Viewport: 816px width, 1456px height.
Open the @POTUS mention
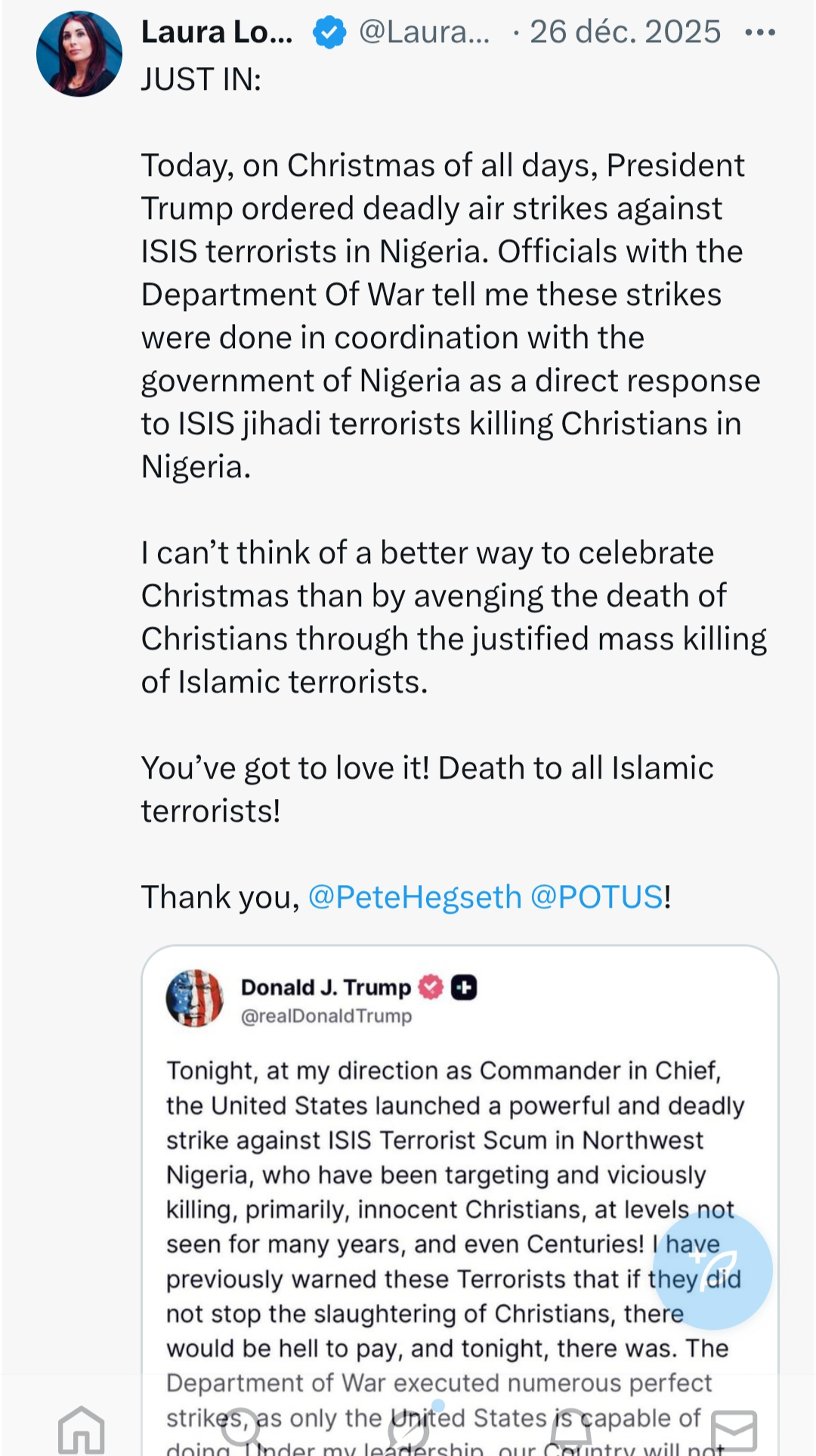(x=597, y=897)
